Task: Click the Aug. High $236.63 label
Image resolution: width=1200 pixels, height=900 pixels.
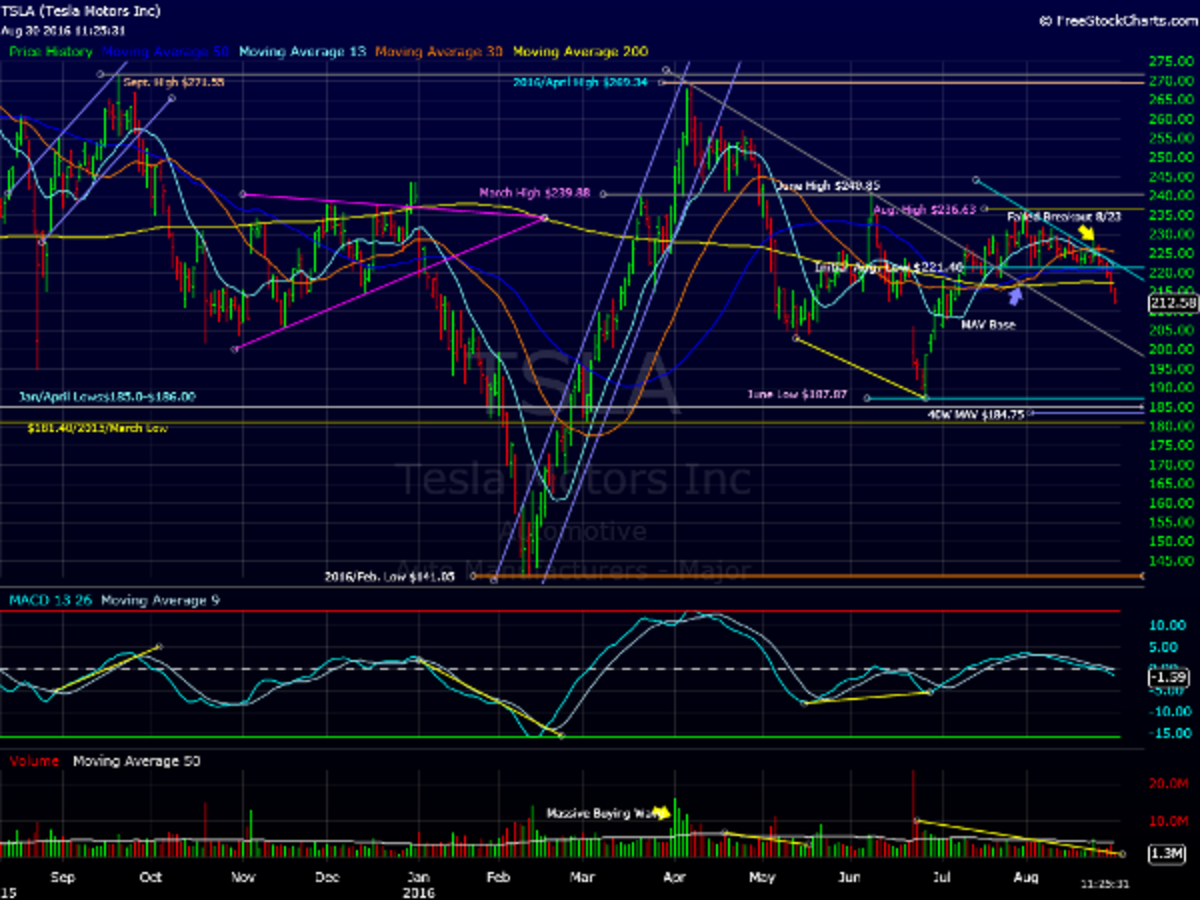Action: (x=924, y=210)
